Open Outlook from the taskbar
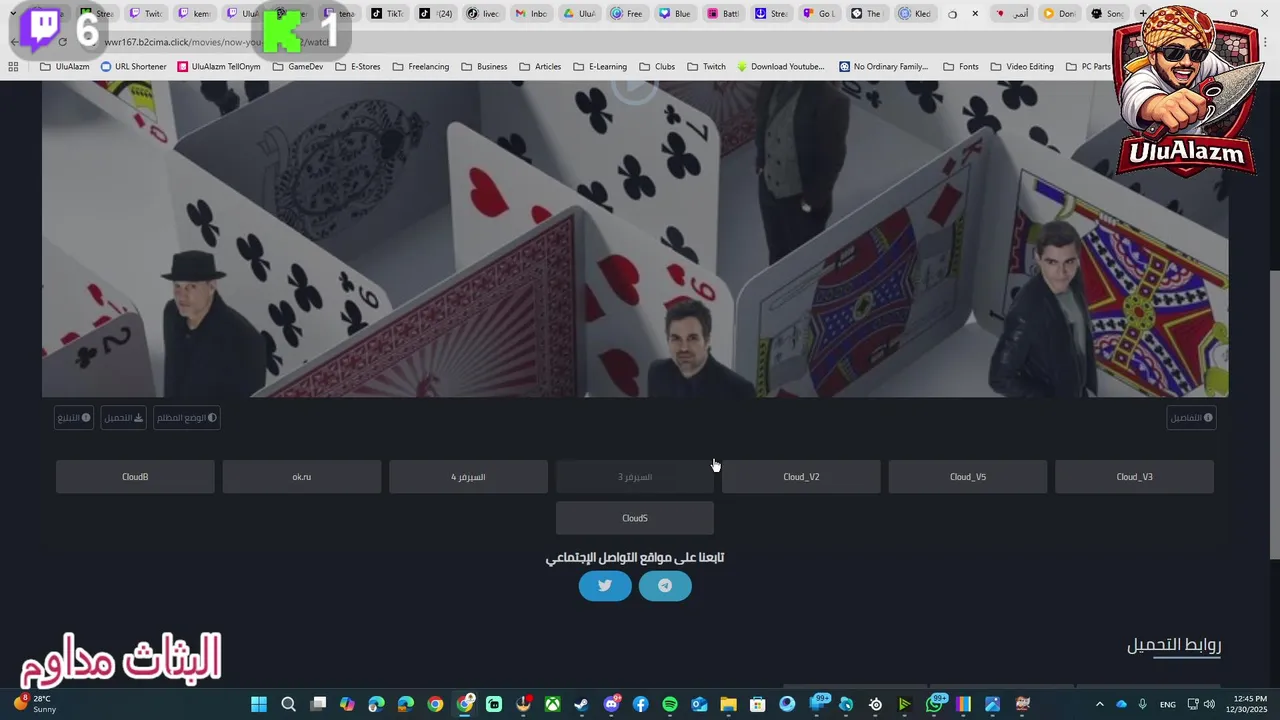The height and width of the screenshot is (720, 1280). point(699,704)
